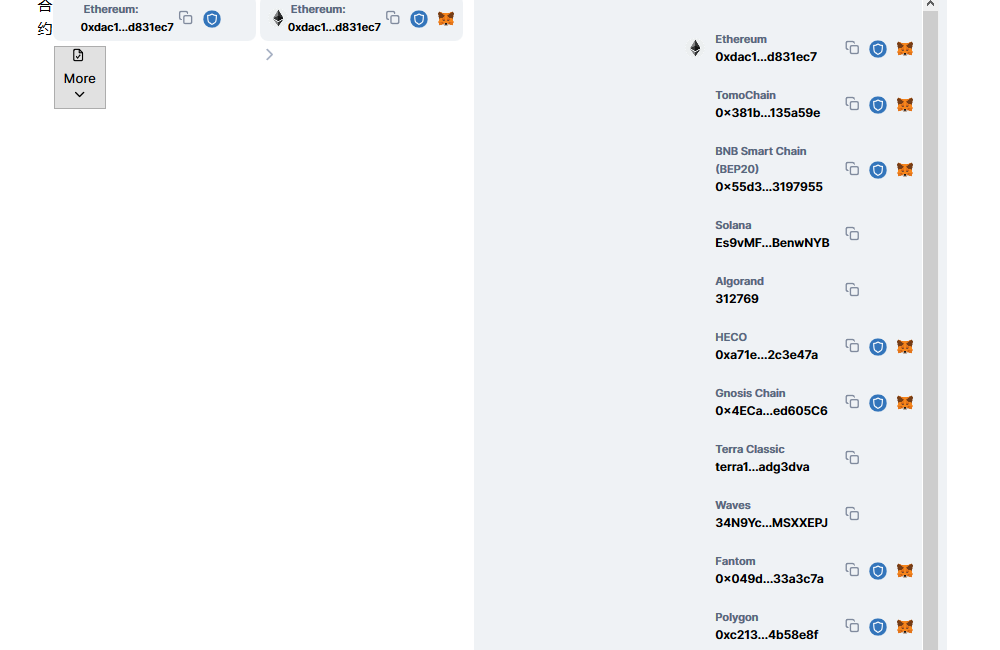Copy the TomoChain contract address
The image size is (1000, 650).
(852, 104)
